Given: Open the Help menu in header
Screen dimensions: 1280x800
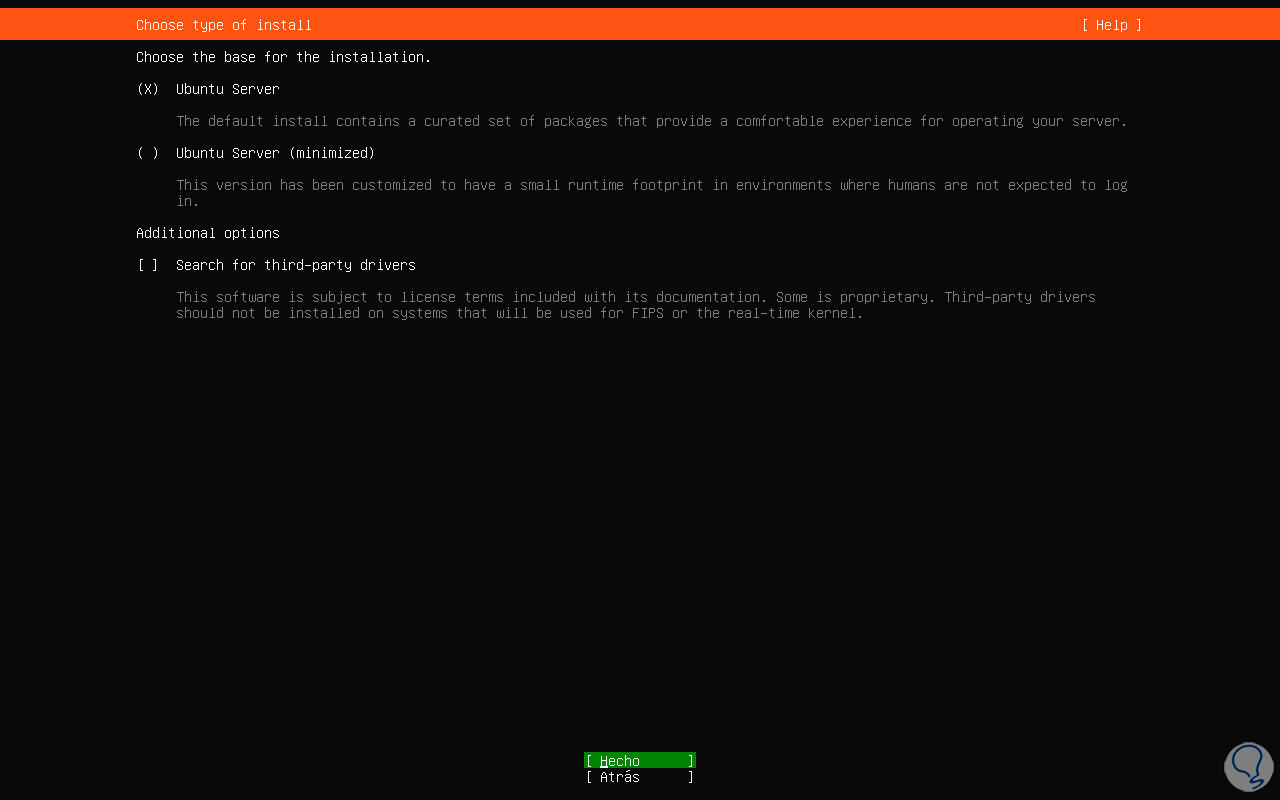Looking at the screenshot, I should click(1111, 25).
